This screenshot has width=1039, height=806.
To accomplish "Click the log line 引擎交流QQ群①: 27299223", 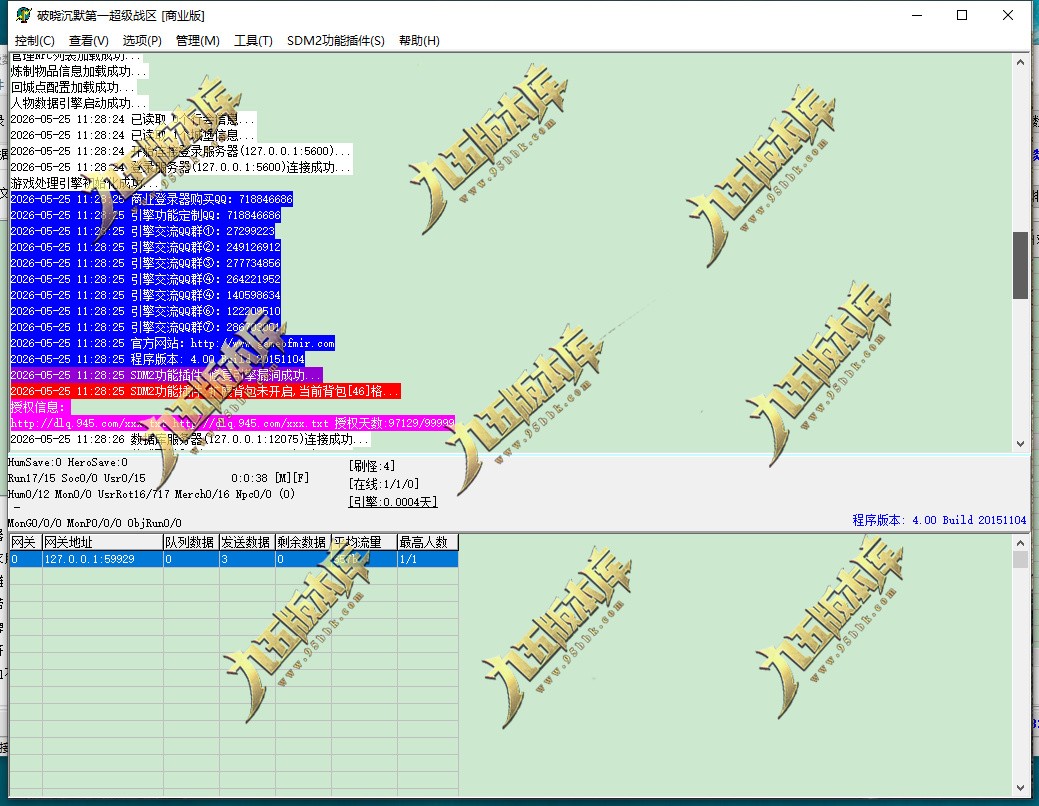I will click(x=142, y=231).
